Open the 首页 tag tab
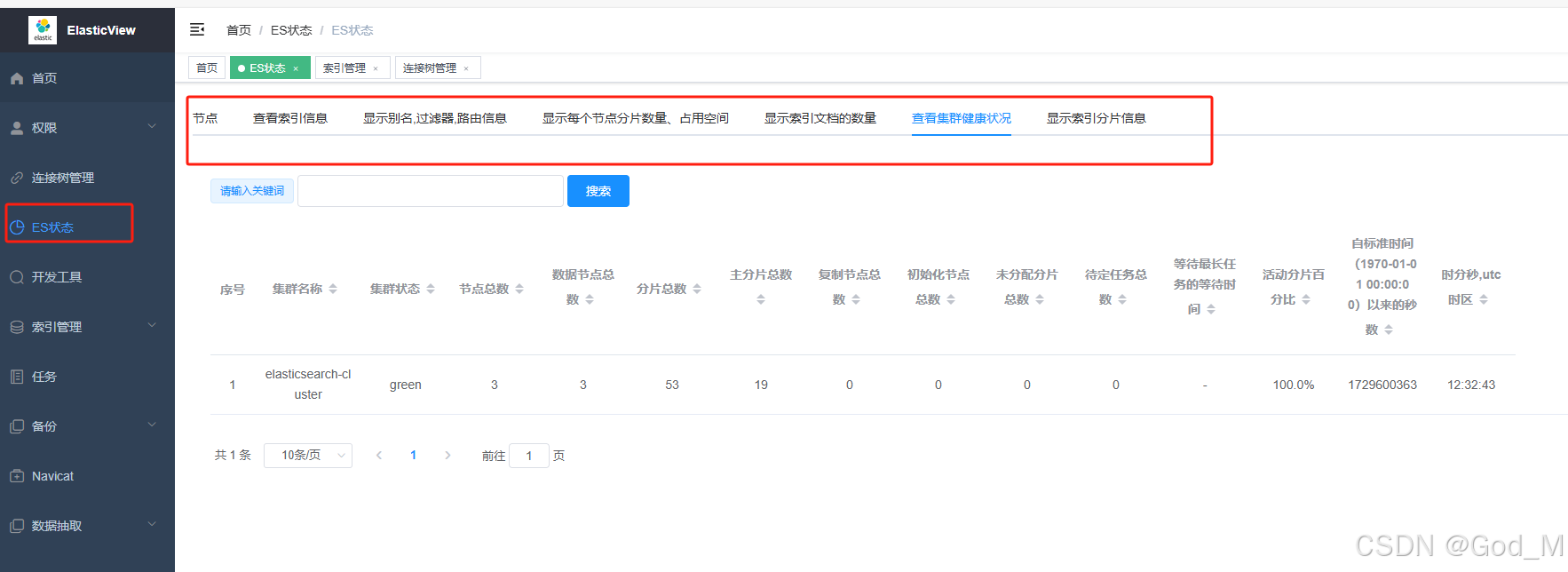The width and height of the screenshot is (1568, 572). [207, 68]
